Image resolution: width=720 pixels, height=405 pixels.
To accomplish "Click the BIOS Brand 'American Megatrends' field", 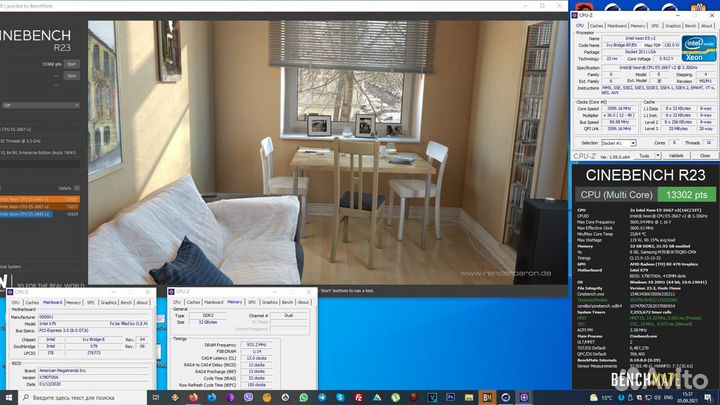I will [94, 370].
